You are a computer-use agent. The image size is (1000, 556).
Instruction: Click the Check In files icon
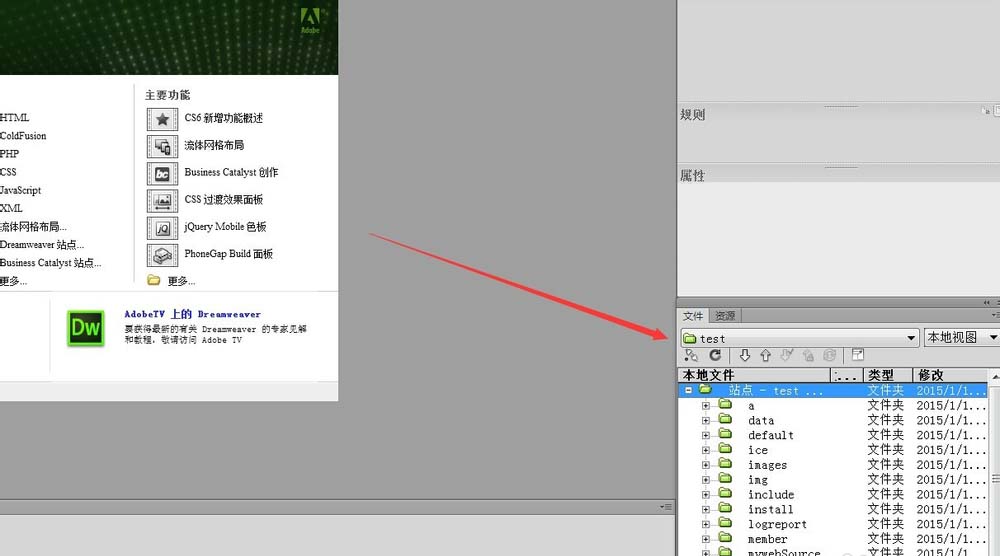808,355
